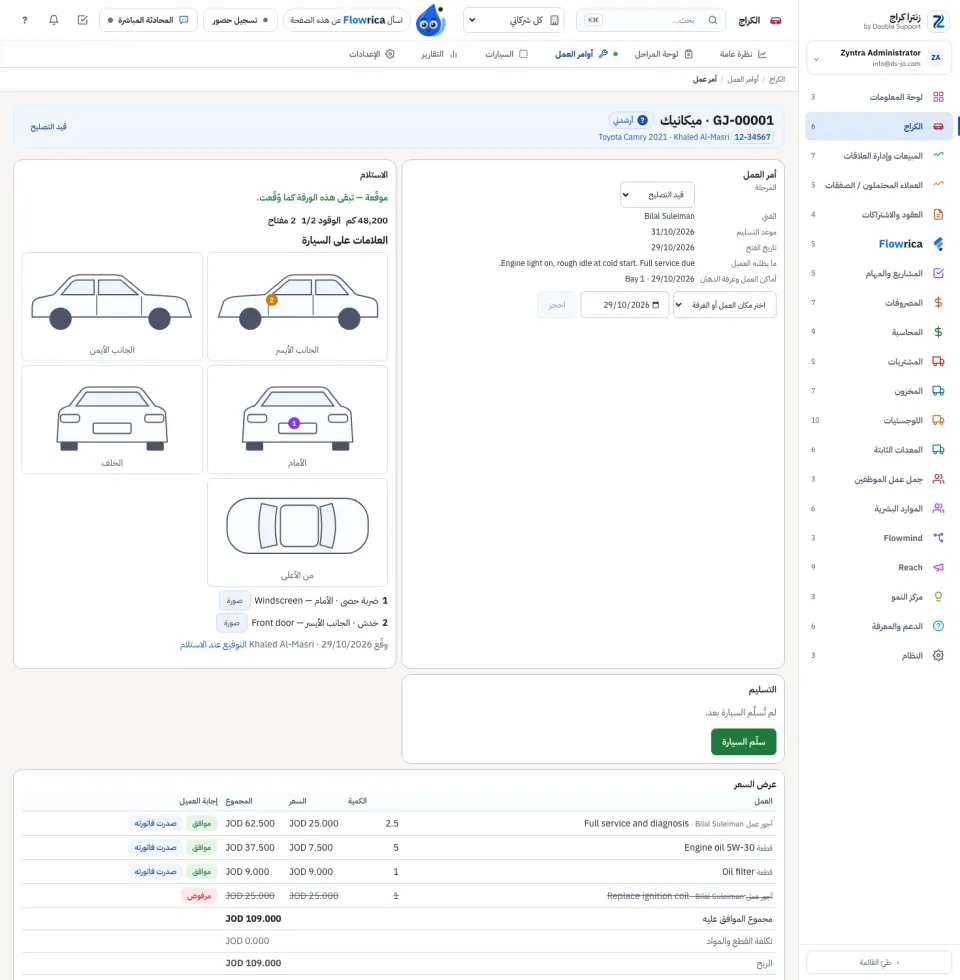
Task: Collapse the sidebar via طيّ القائمة
Action: 879,962
